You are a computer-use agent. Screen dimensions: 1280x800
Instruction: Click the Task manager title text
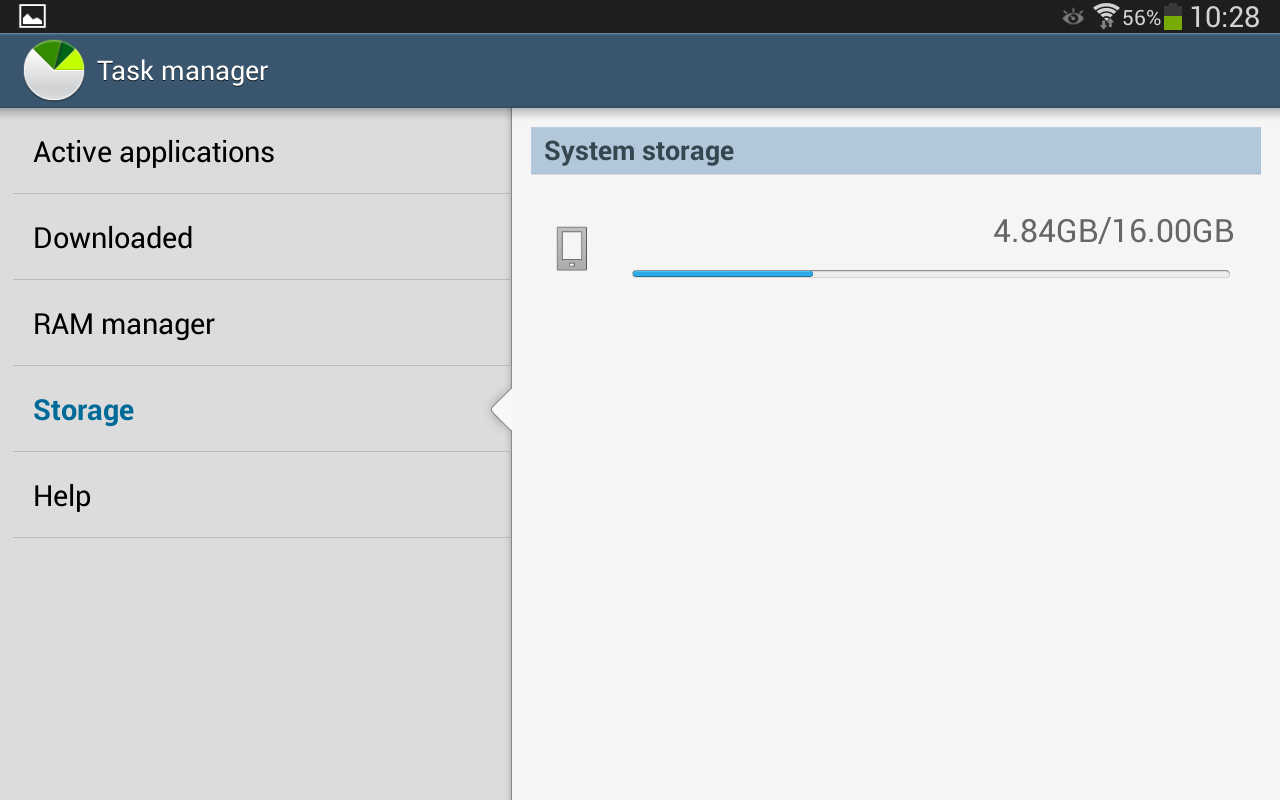coord(183,71)
